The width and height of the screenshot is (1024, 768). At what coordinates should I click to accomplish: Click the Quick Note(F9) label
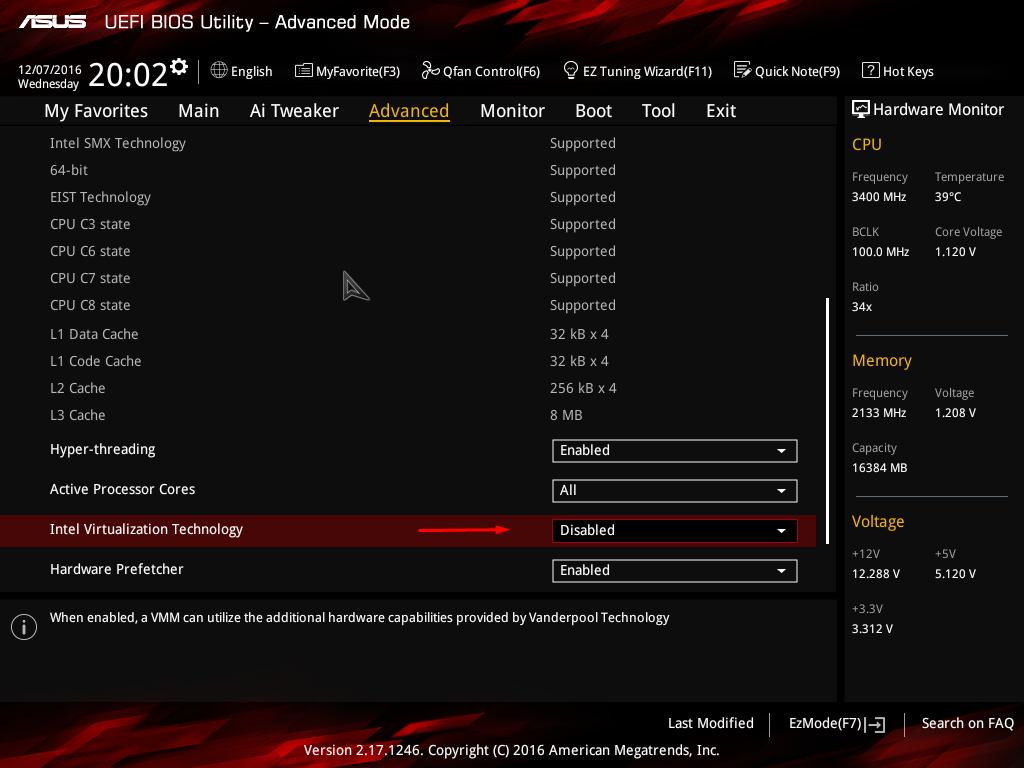click(x=797, y=71)
